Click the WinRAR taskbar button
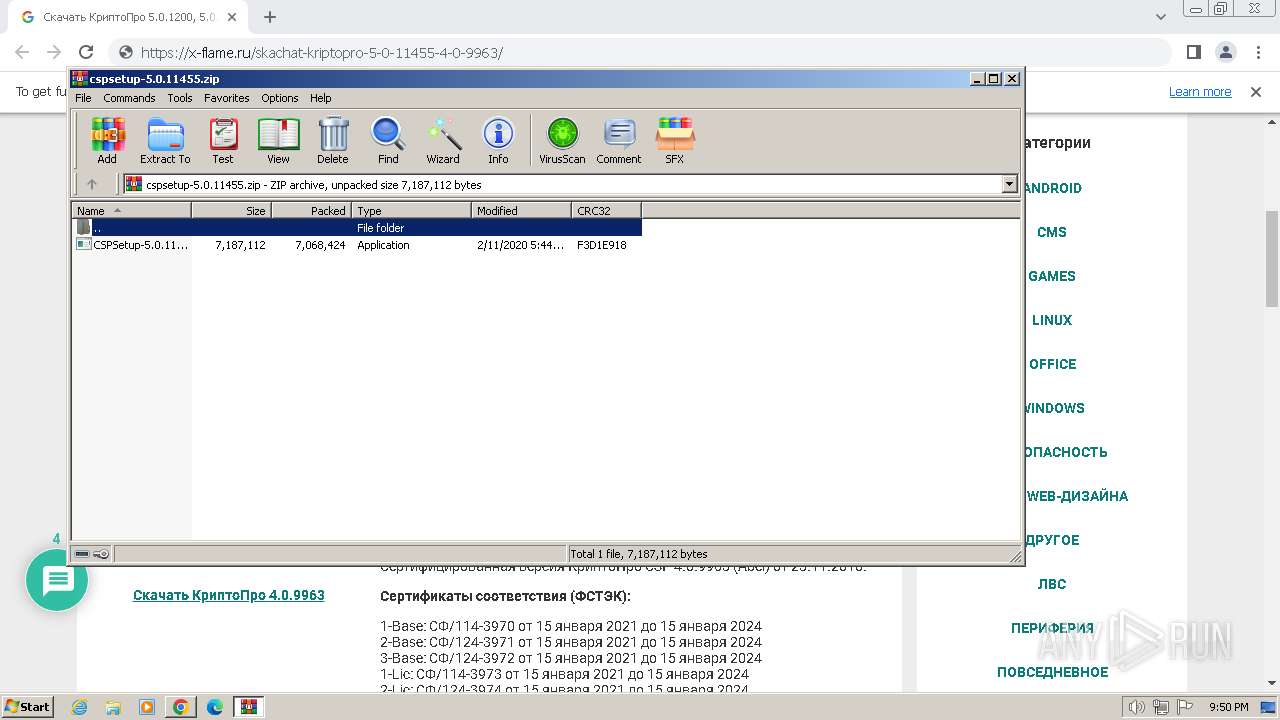Viewport: 1280px width, 720px height. pos(248,707)
